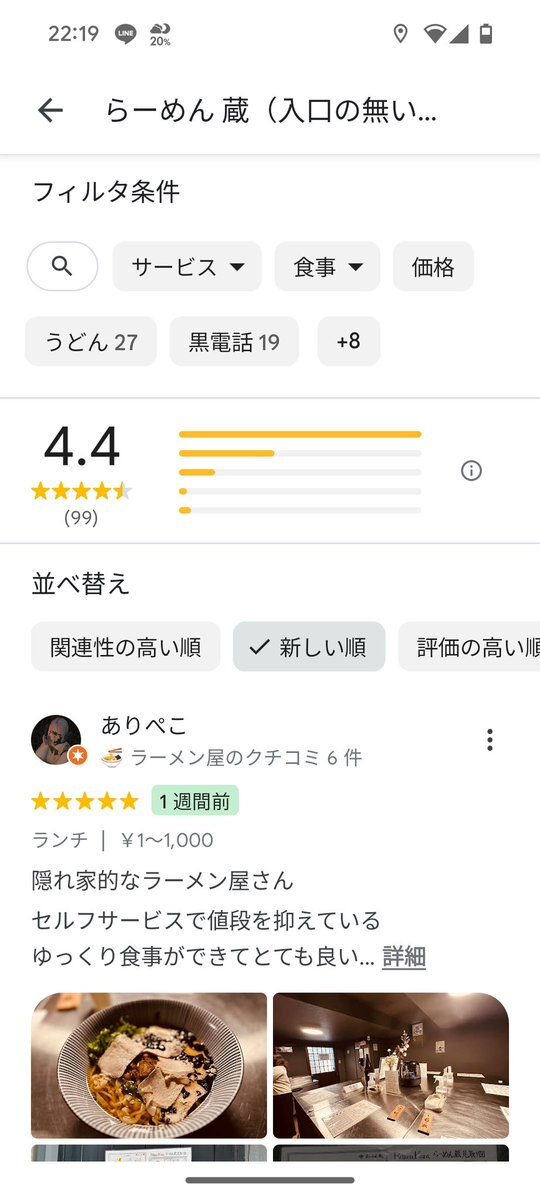Open the ramen bowl photo thumbnail
Screen dimensions: 540x1199
pos(149,1065)
